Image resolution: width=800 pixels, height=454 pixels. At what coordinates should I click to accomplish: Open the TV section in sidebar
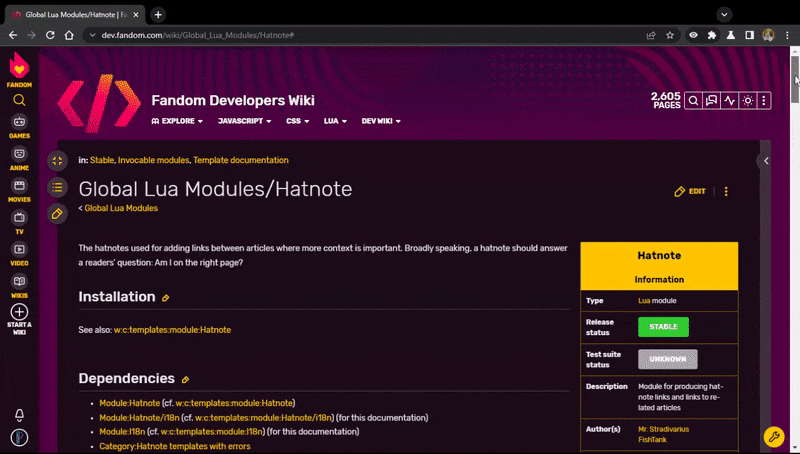click(x=19, y=222)
